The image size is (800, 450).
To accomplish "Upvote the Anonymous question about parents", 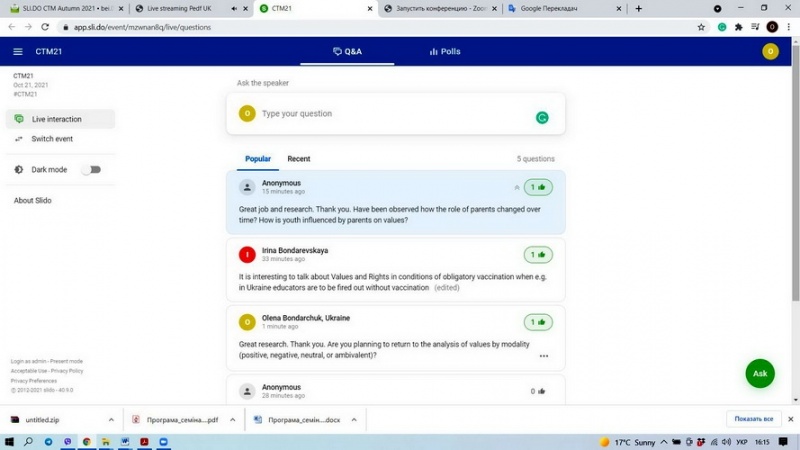I will 538,187.
